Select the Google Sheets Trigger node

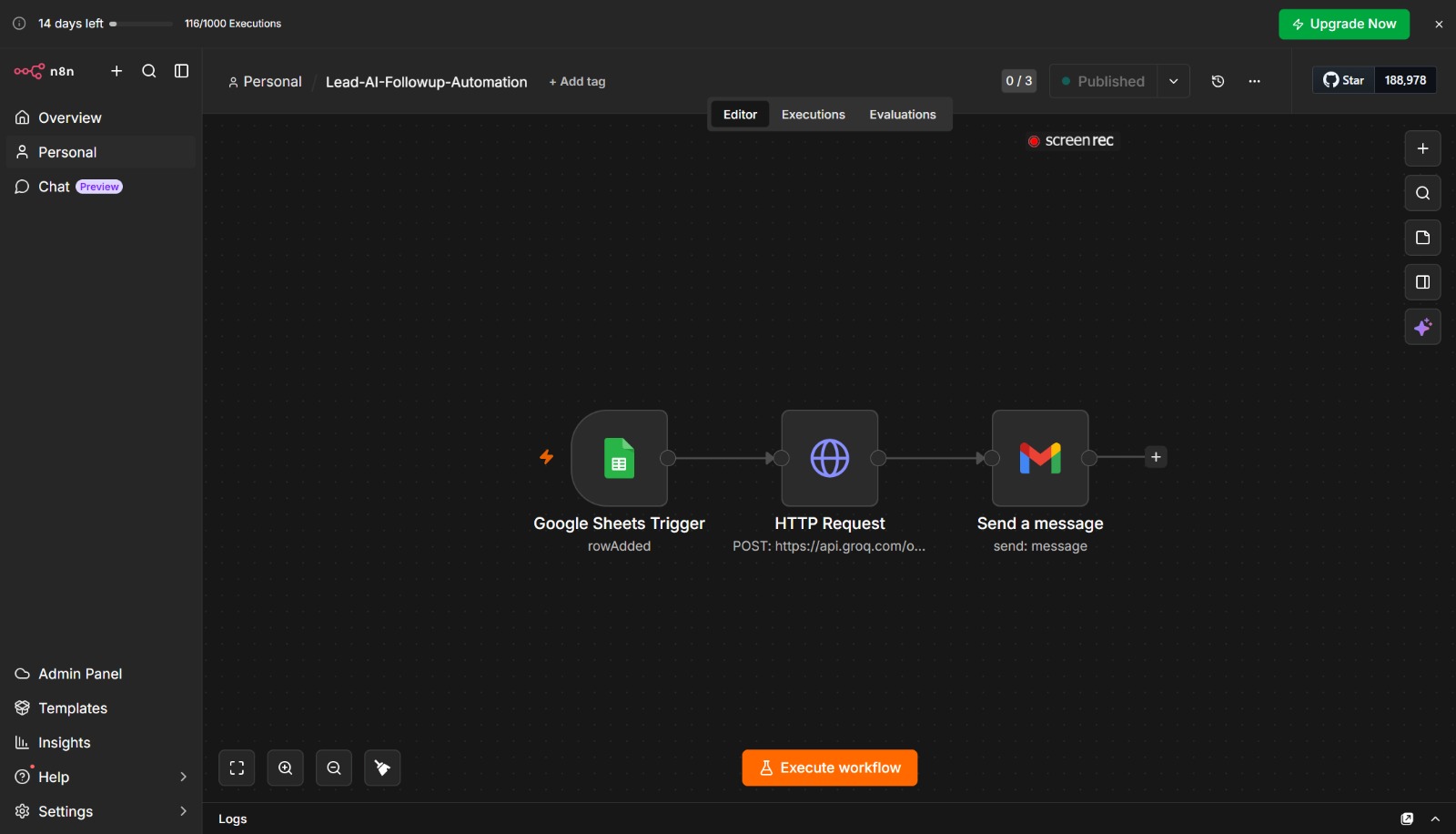click(620, 458)
